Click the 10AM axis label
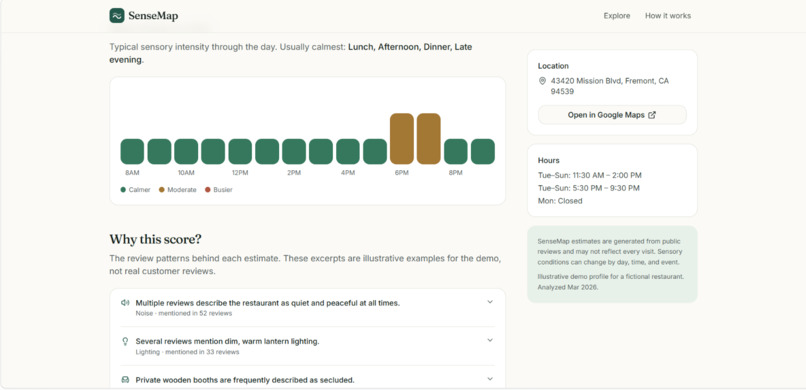Screen dimensions: 806x390 [x=186, y=173]
